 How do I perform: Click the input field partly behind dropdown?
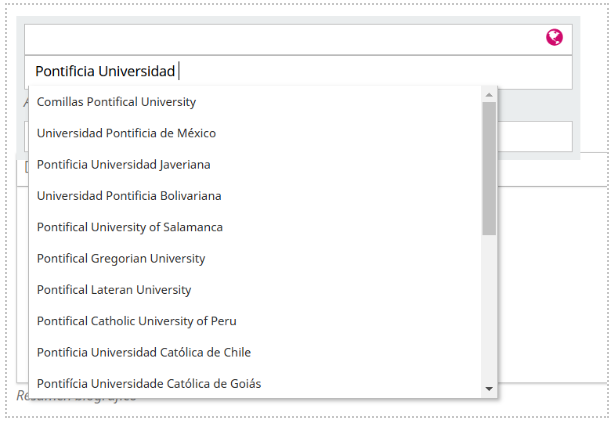[x=534, y=136]
